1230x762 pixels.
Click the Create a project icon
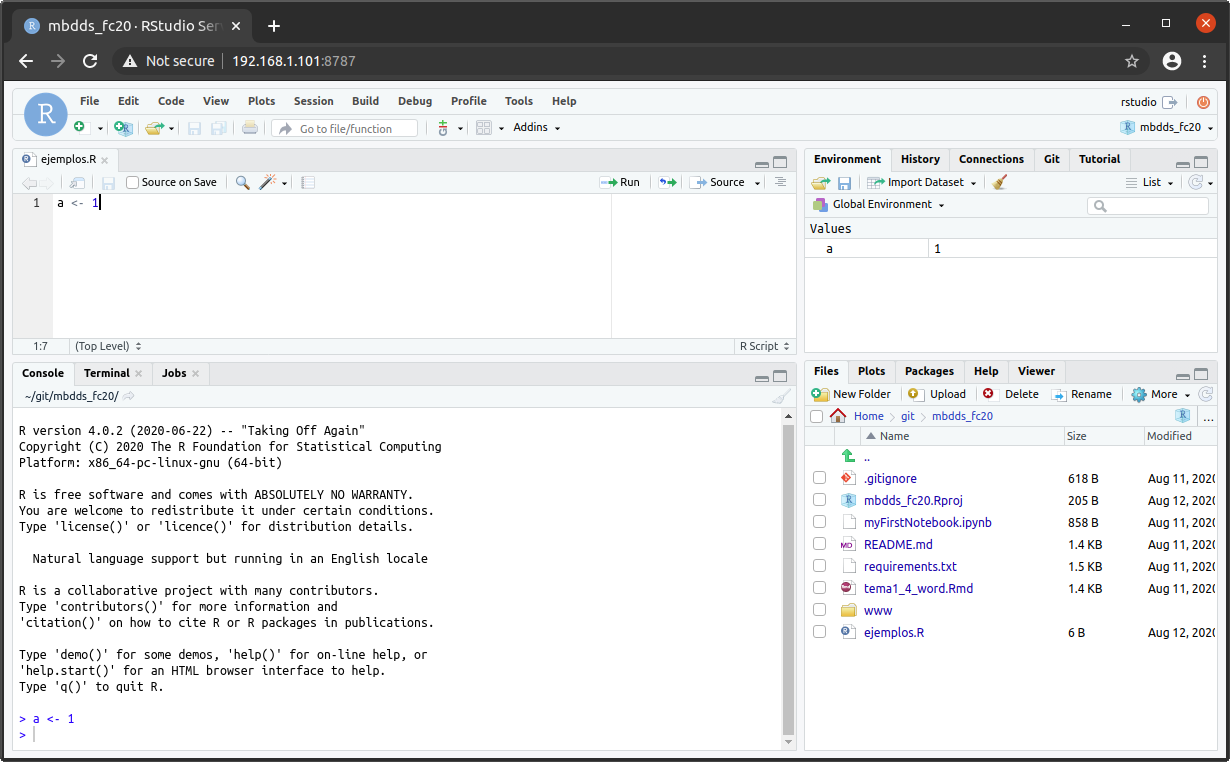pyautogui.click(x=123, y=128)
